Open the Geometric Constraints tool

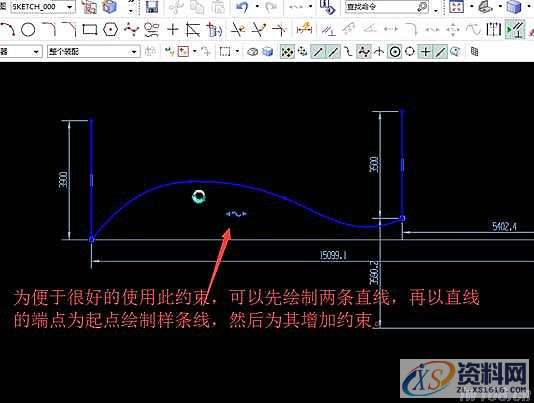(329, 30)
